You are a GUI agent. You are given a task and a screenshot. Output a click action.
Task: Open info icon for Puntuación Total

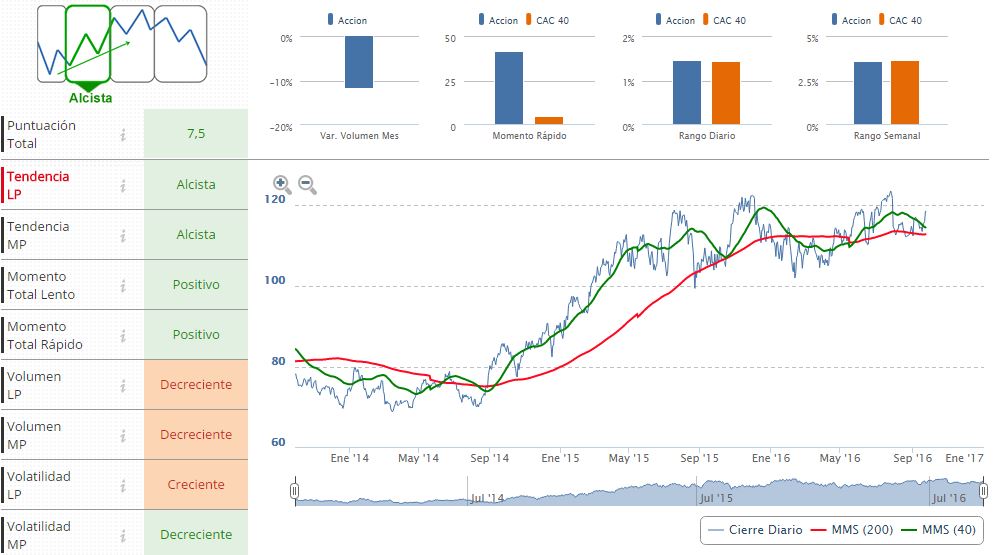[x=123, y=134]
